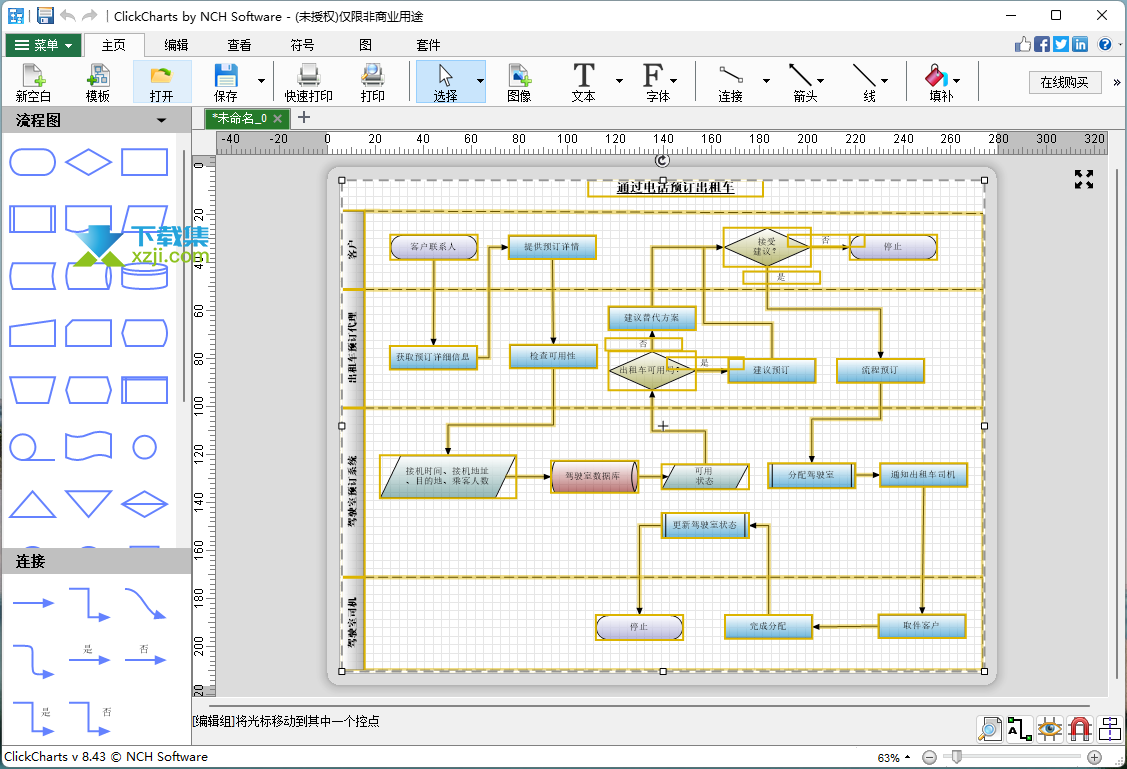The width and height of the screenshot is (1127, 769).
Task: Select the diamond decision shape in palette
Action: point(88,162)
